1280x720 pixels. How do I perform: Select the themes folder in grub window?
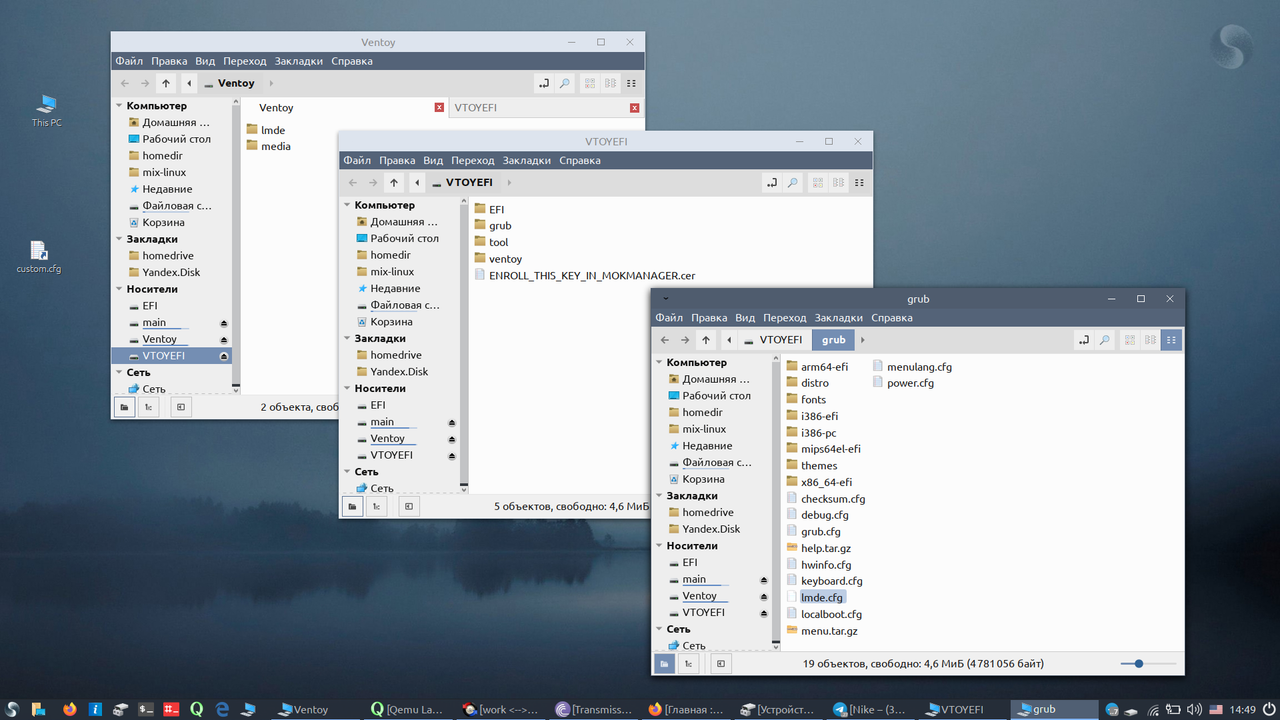coord(811,466)
